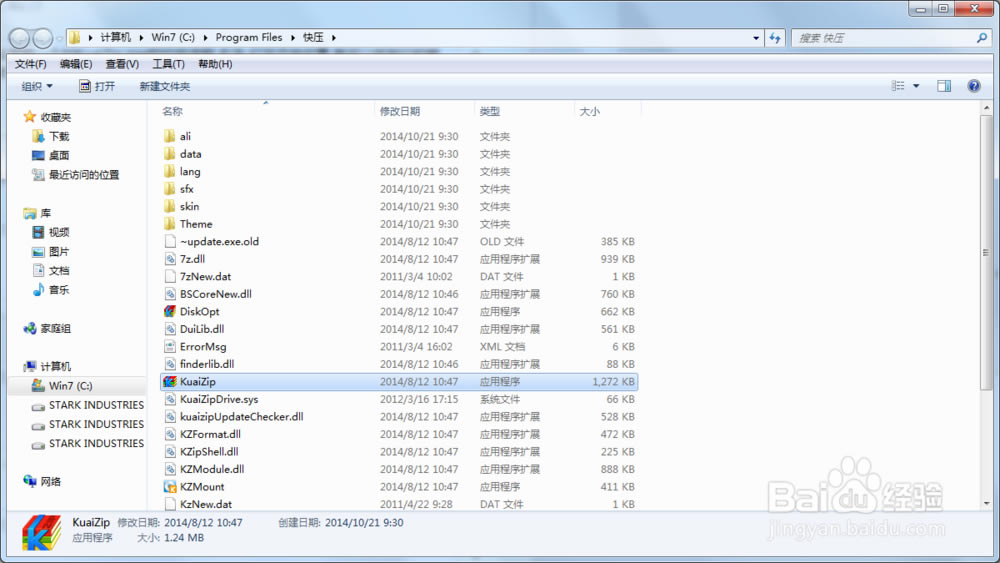Toggle the preview pane icon

944,86
